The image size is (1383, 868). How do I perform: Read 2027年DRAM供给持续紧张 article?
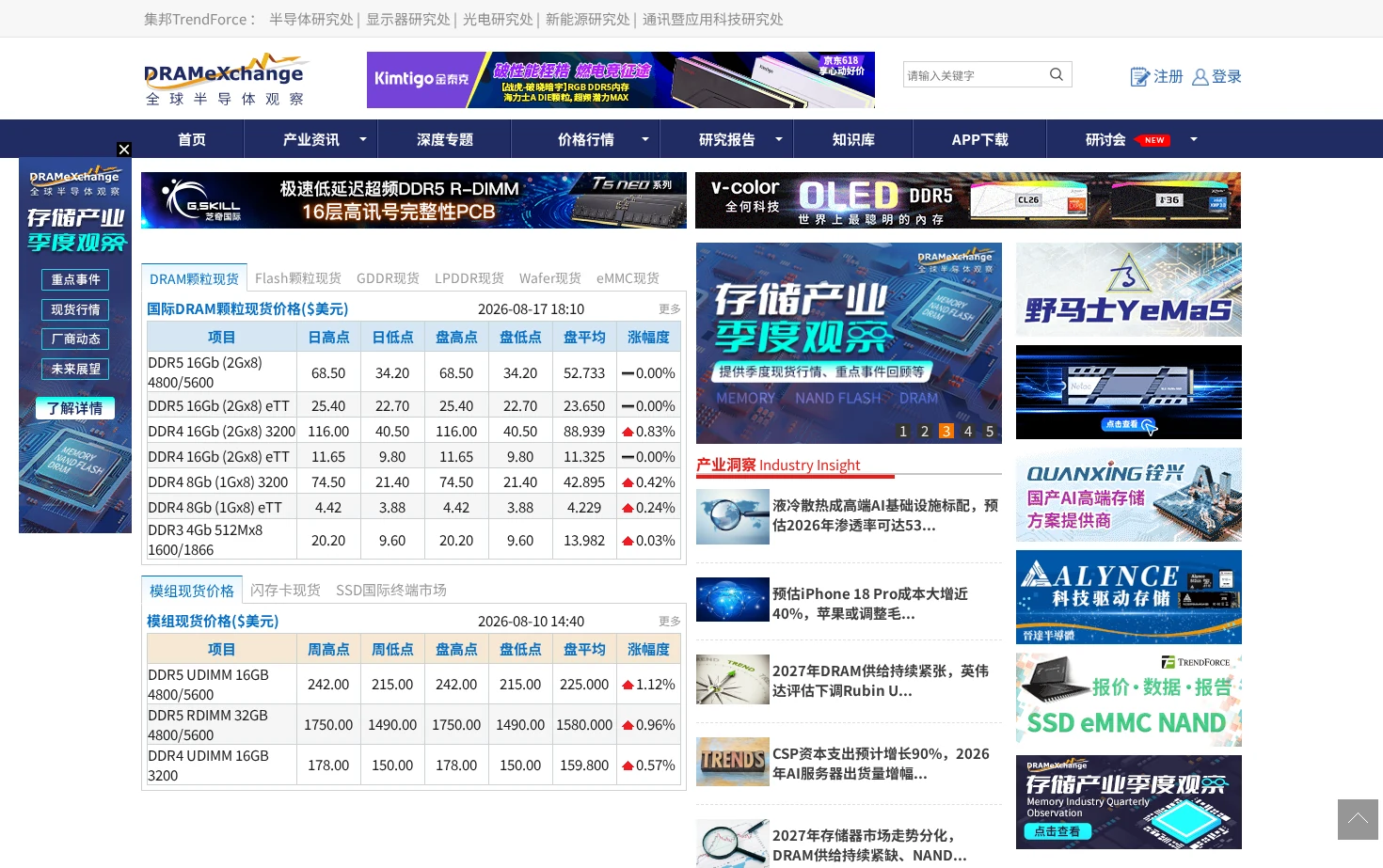[881, 681]
